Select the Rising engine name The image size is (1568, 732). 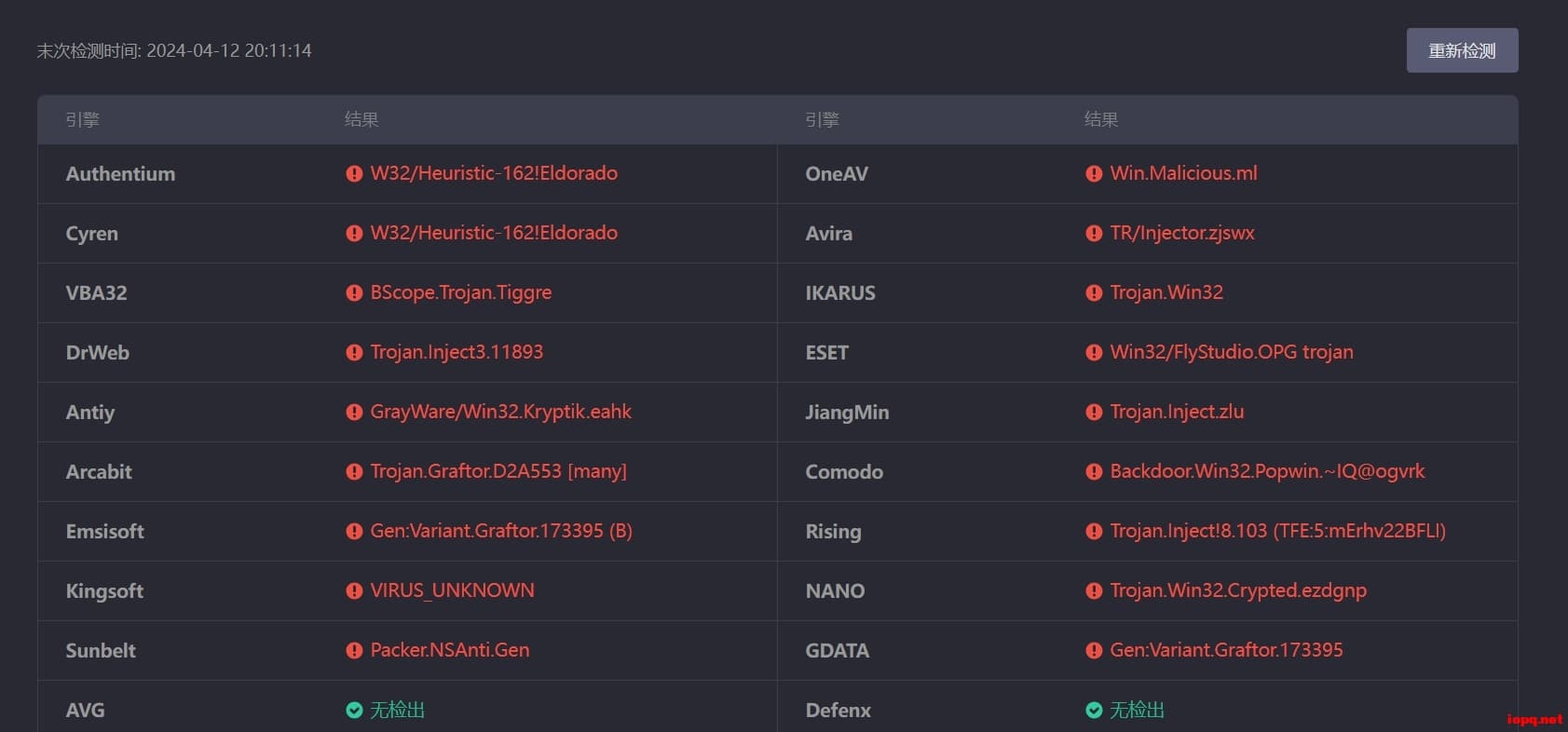click(833, 532)
